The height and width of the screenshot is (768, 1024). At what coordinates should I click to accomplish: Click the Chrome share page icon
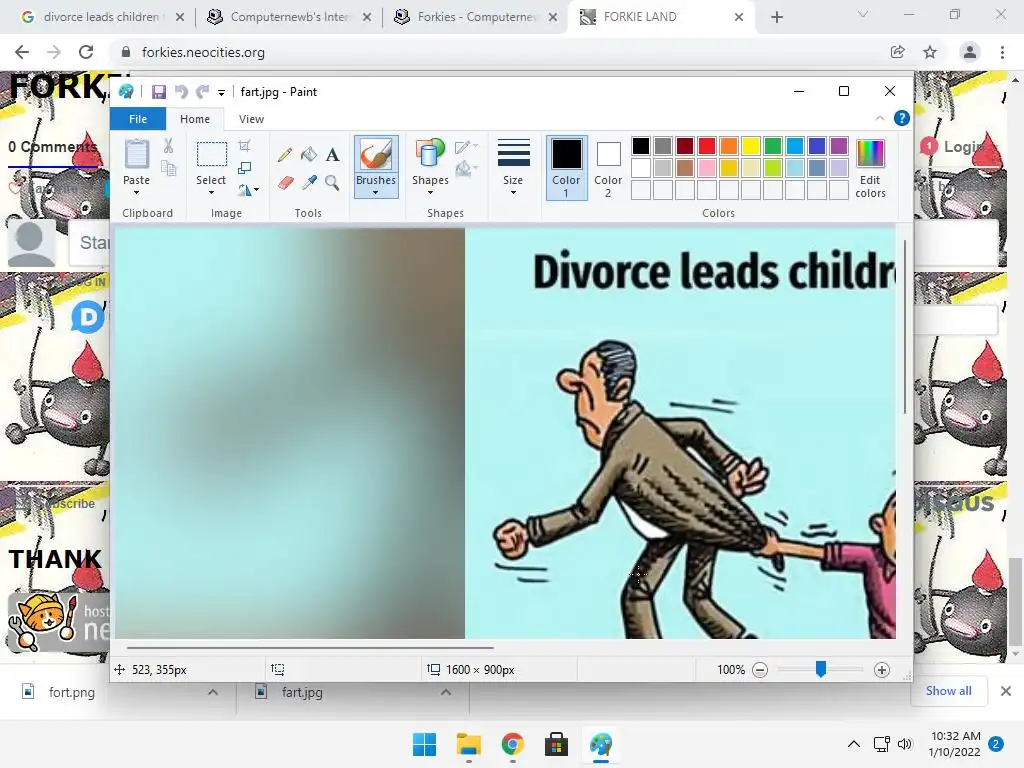(897, 52)
